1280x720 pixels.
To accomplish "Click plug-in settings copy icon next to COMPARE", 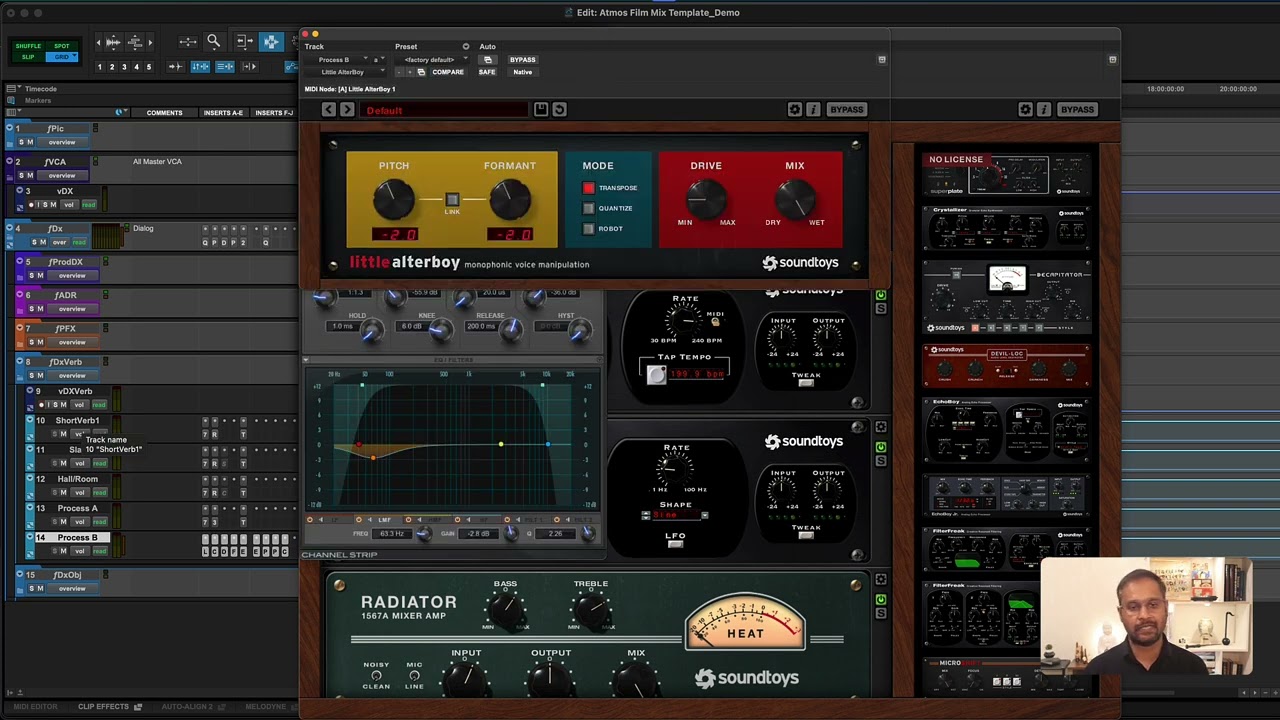I will pyautogui.click(x=421, y=72).
